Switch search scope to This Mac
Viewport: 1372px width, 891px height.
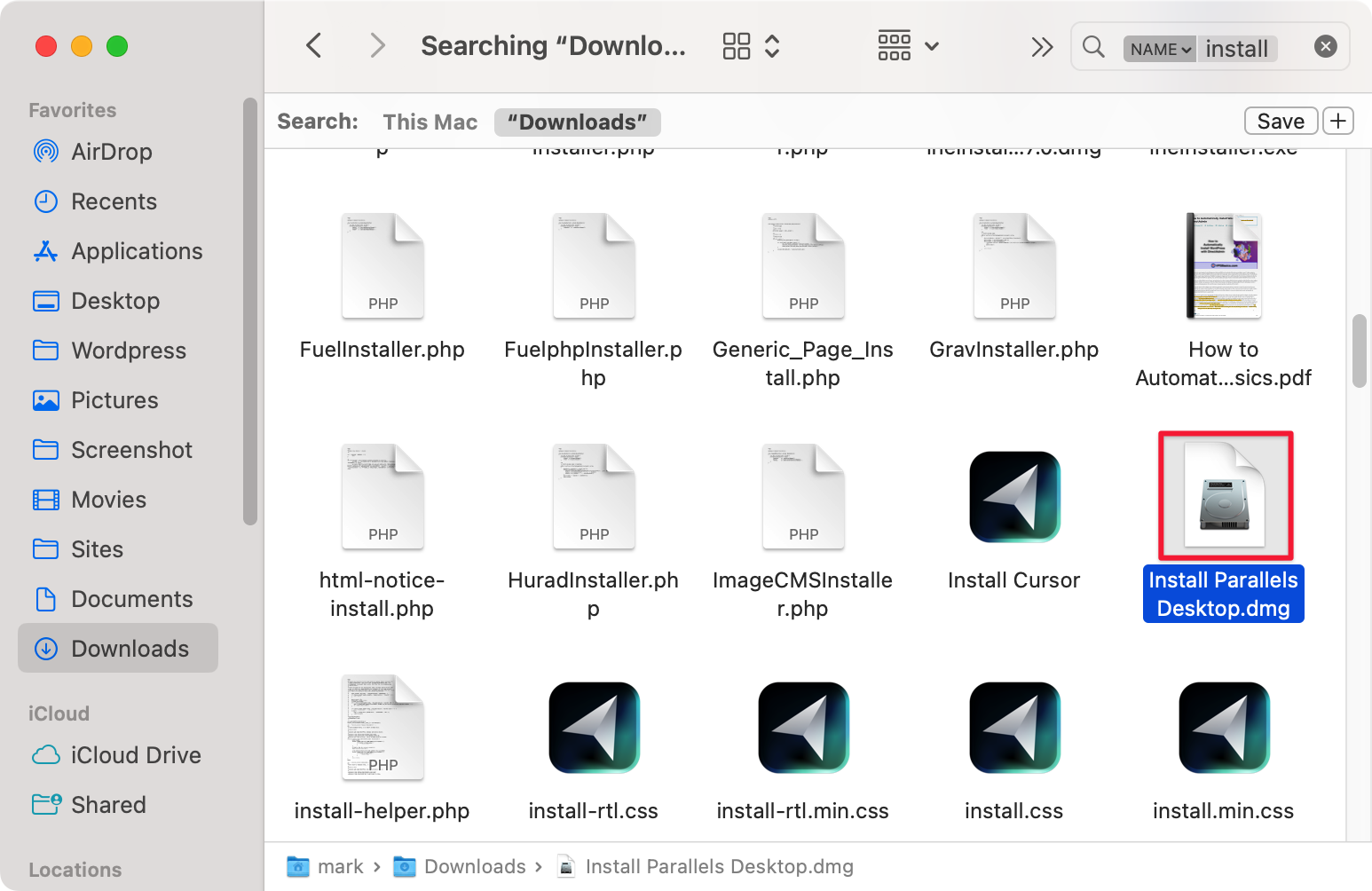430,122
